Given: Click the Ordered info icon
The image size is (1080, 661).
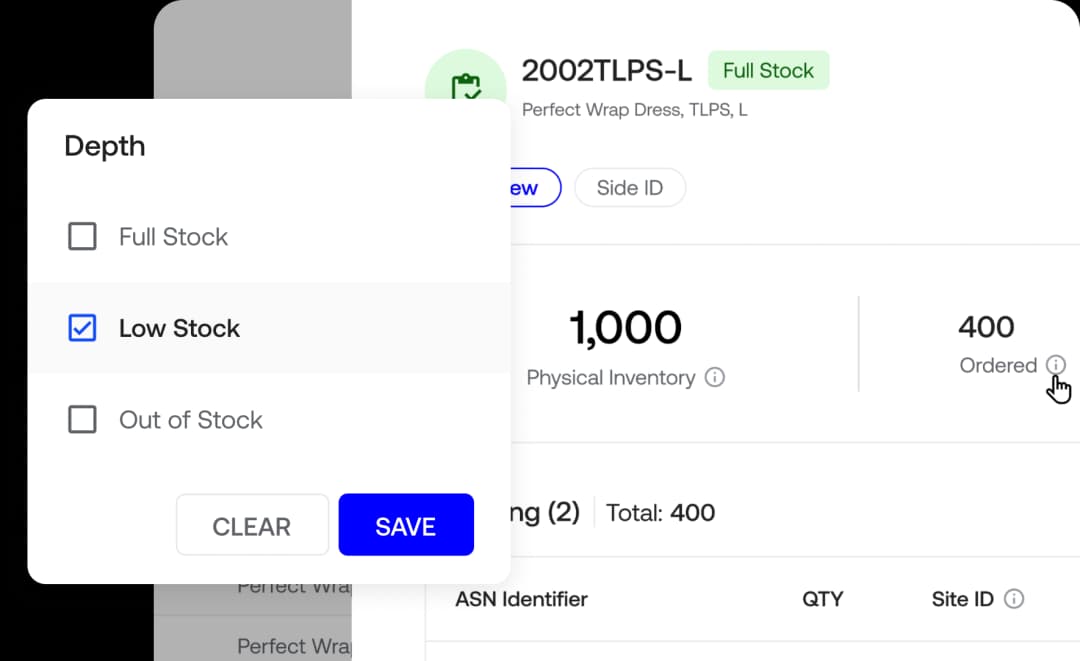Looking at the screenshot, I should tap(1055, 365).
